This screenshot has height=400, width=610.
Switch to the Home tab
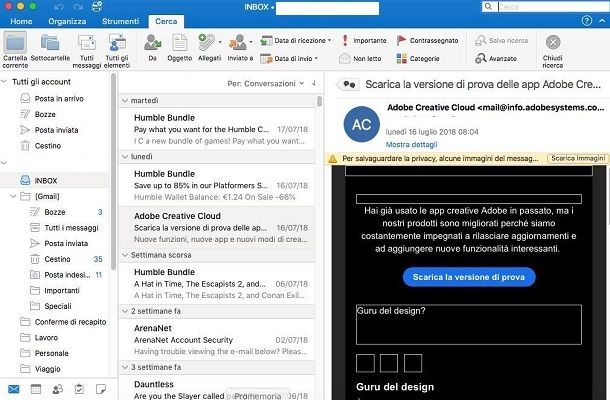click(x=21, y=21)
